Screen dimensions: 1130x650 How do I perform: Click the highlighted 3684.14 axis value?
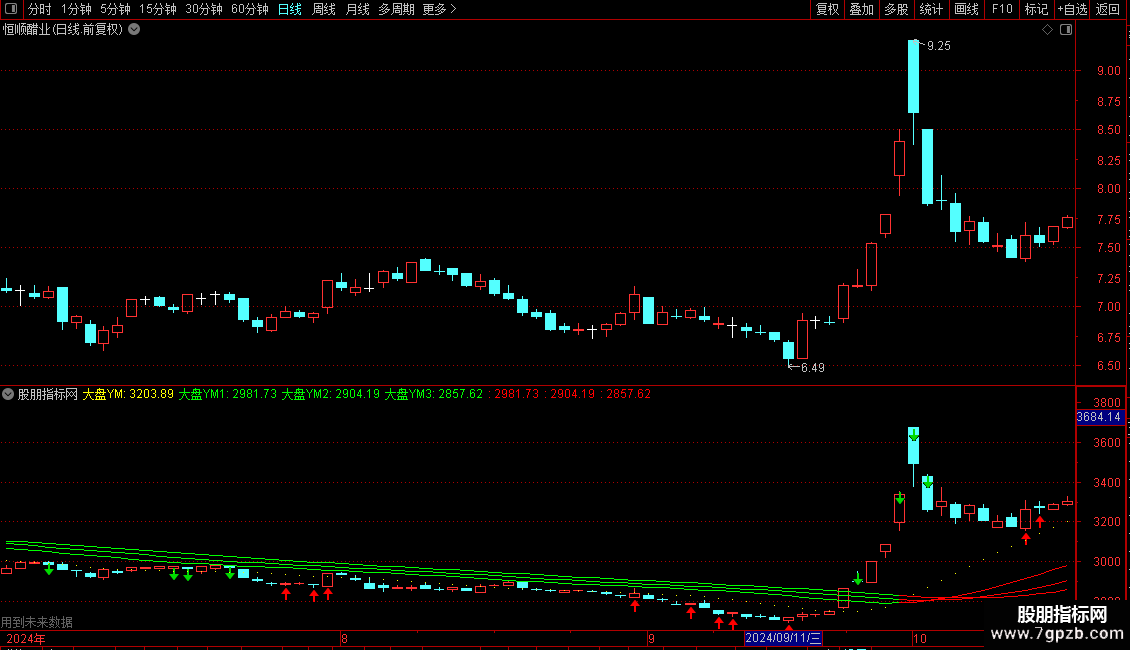pyautogui.click(x=1099, y=417)
